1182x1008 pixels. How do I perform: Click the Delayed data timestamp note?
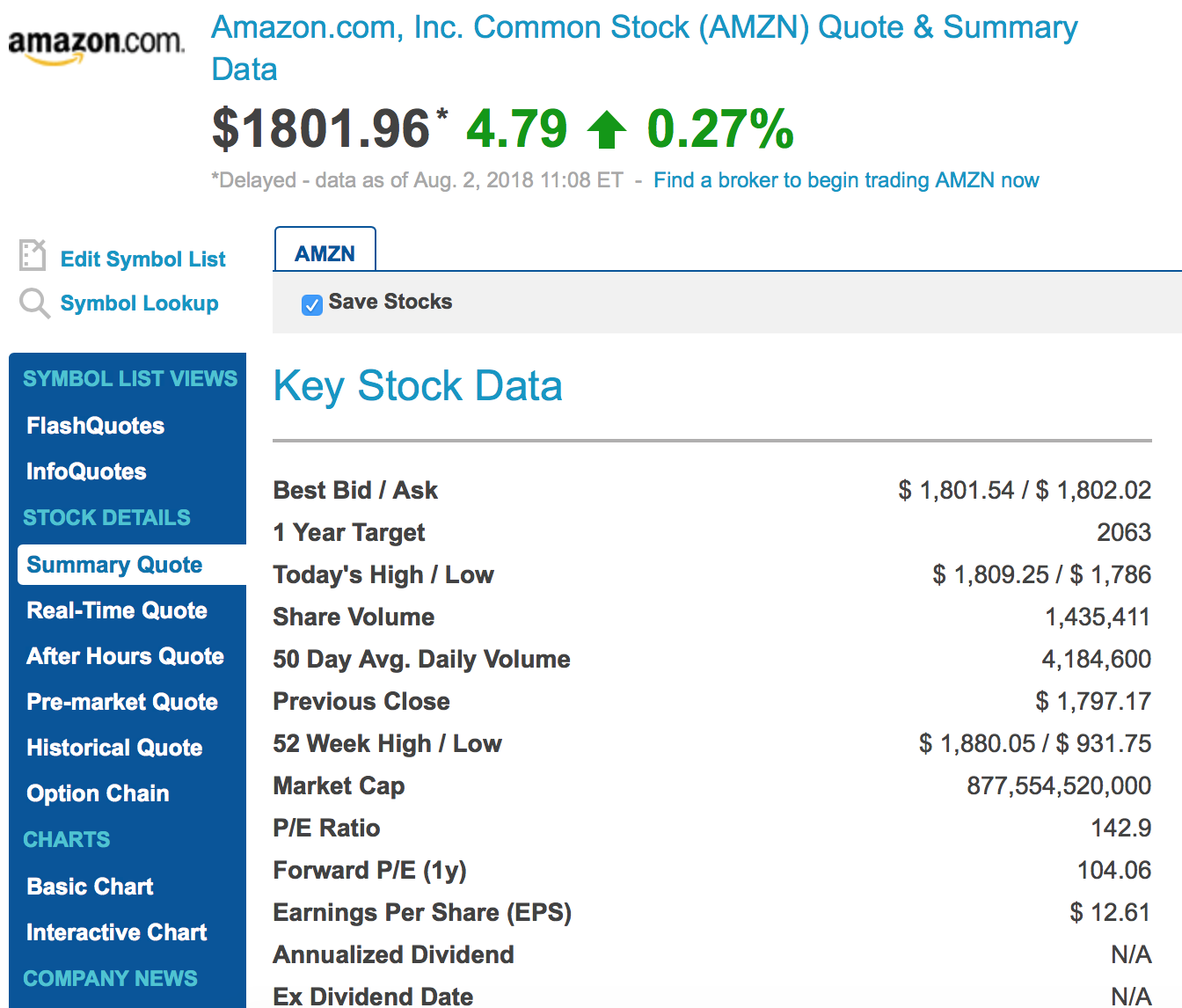pos(417,180)
